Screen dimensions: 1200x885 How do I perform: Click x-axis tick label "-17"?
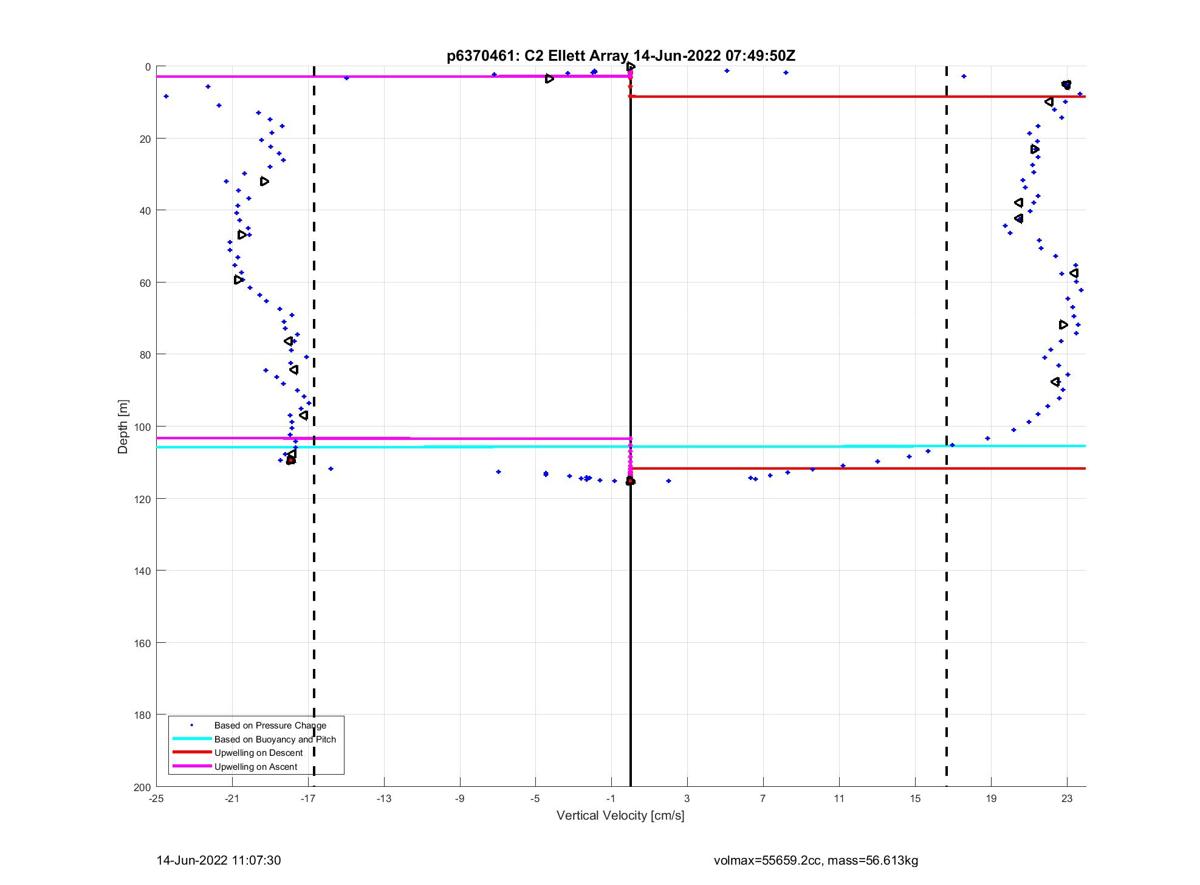pos(308,799)
